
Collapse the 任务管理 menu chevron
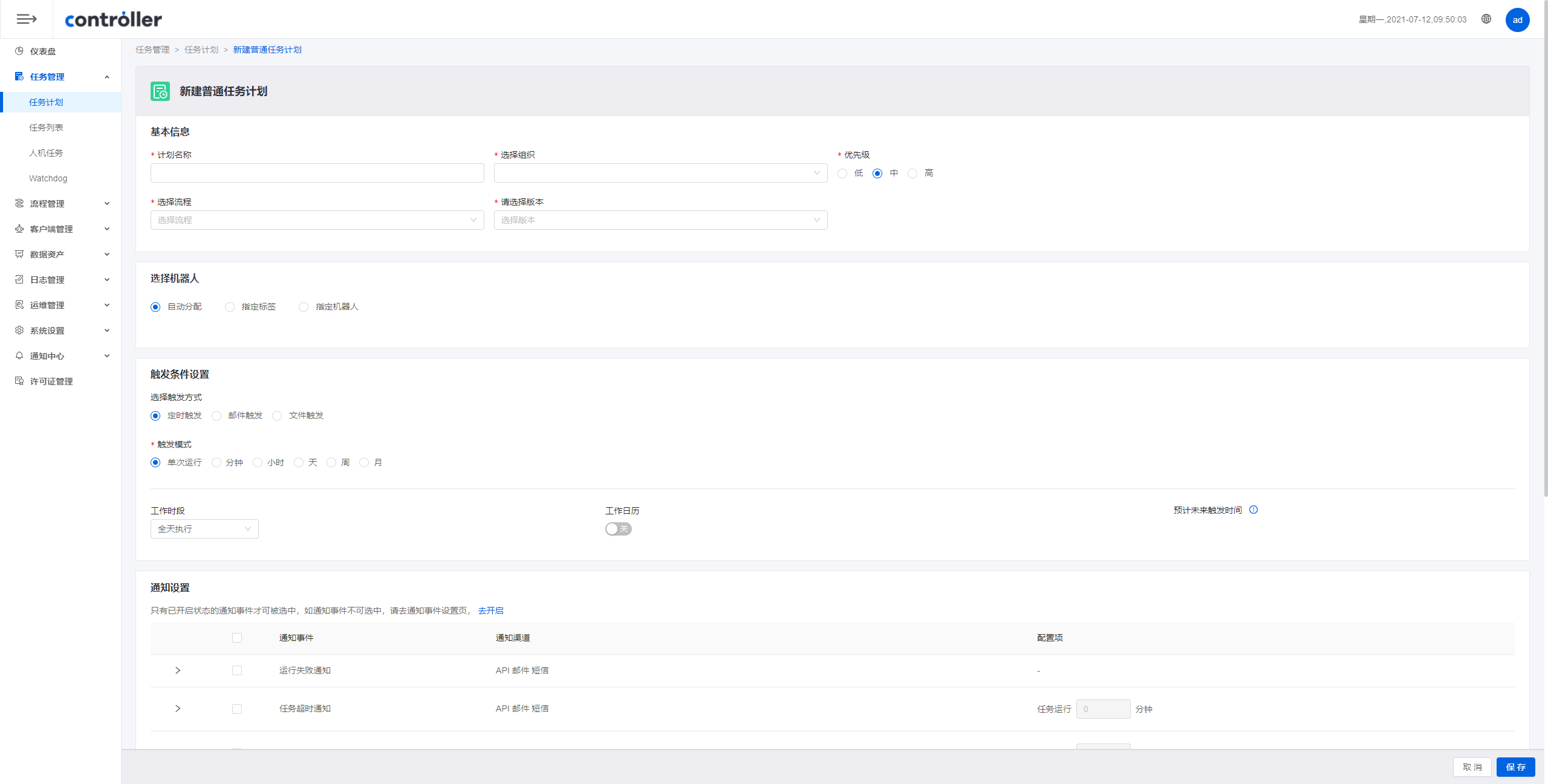107,77
